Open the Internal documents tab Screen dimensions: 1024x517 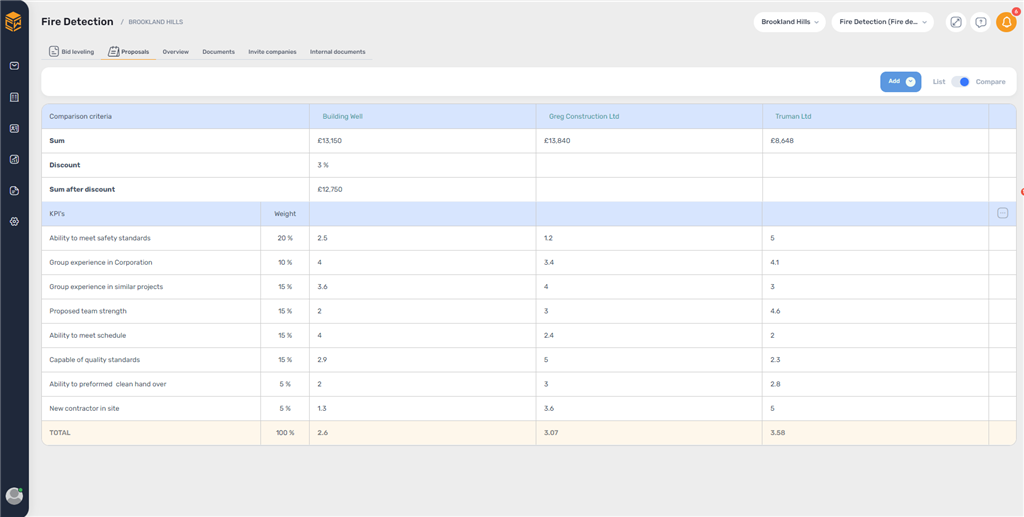(337, 52)
